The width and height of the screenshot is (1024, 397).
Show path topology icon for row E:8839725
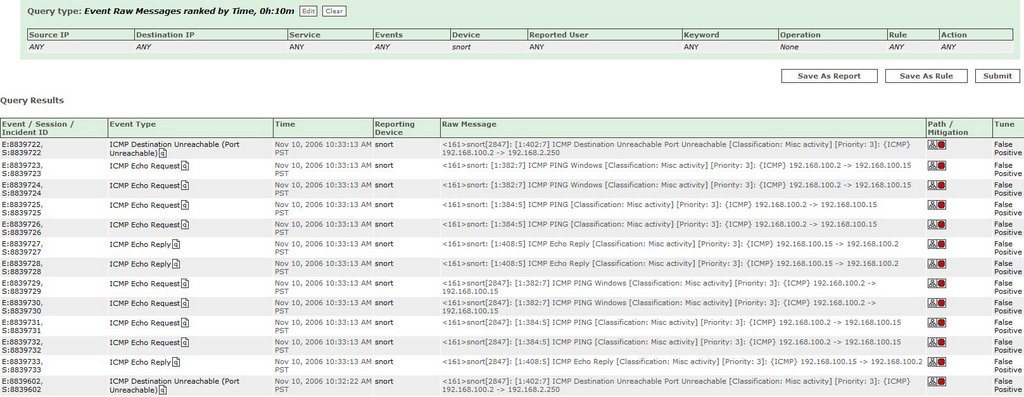(x=932, y=205)
